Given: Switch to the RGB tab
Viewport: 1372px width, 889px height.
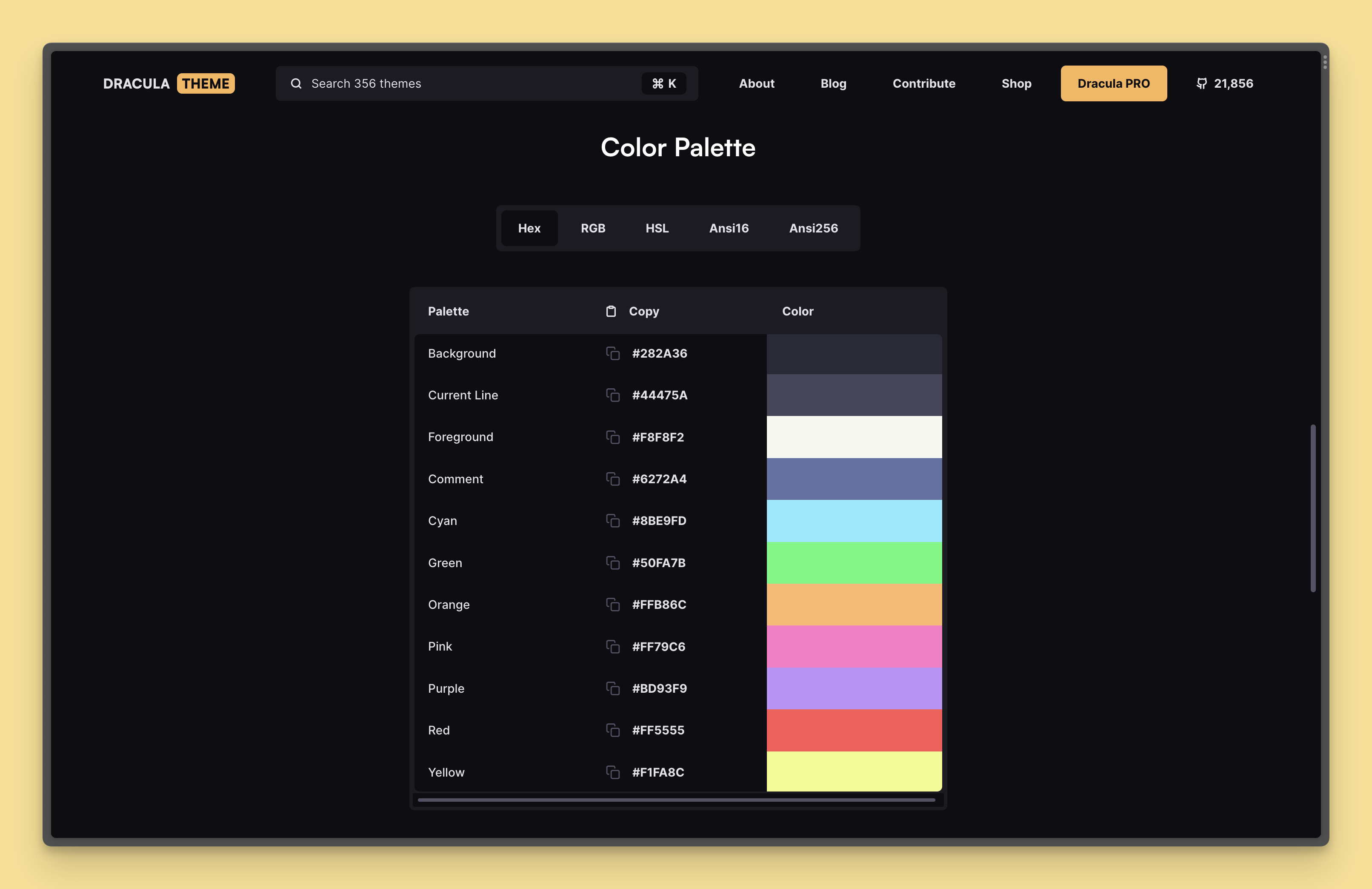Looking at the screenshot, I should [593, 229].
